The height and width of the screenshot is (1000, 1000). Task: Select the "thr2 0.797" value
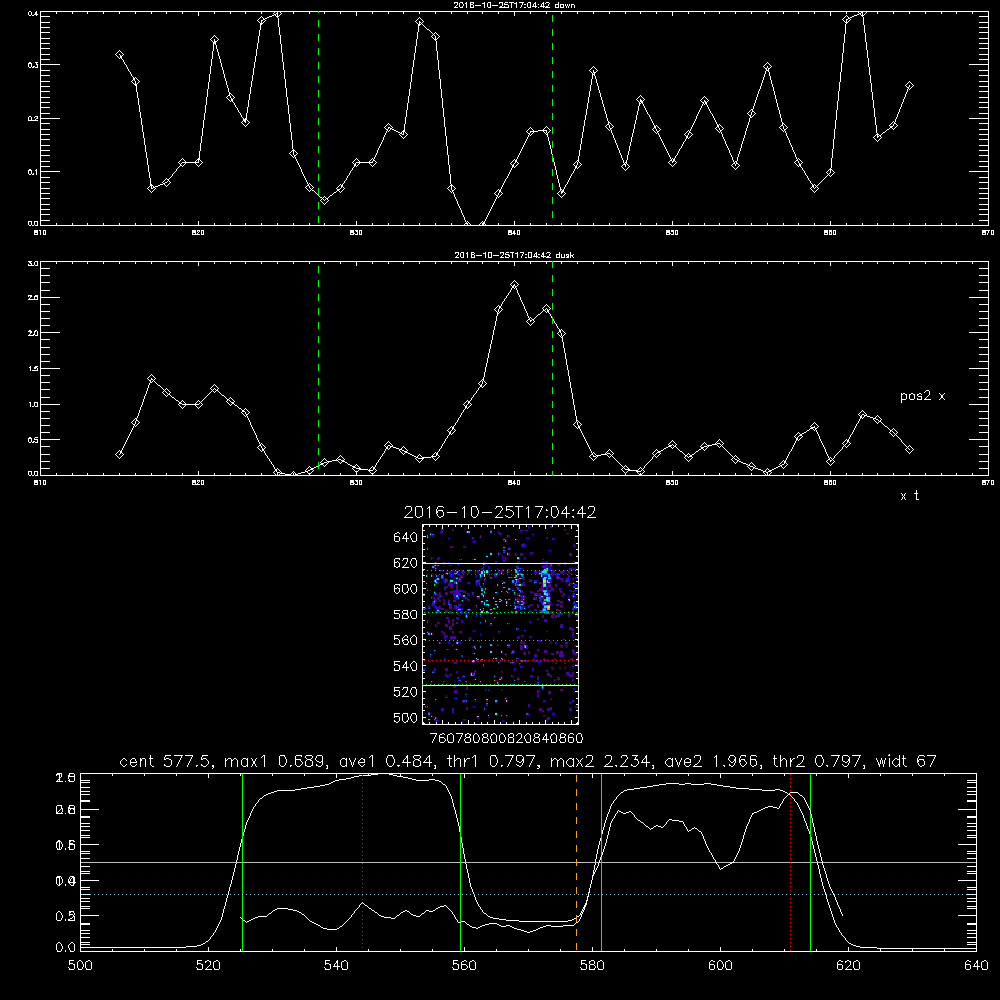coord(816,761)
